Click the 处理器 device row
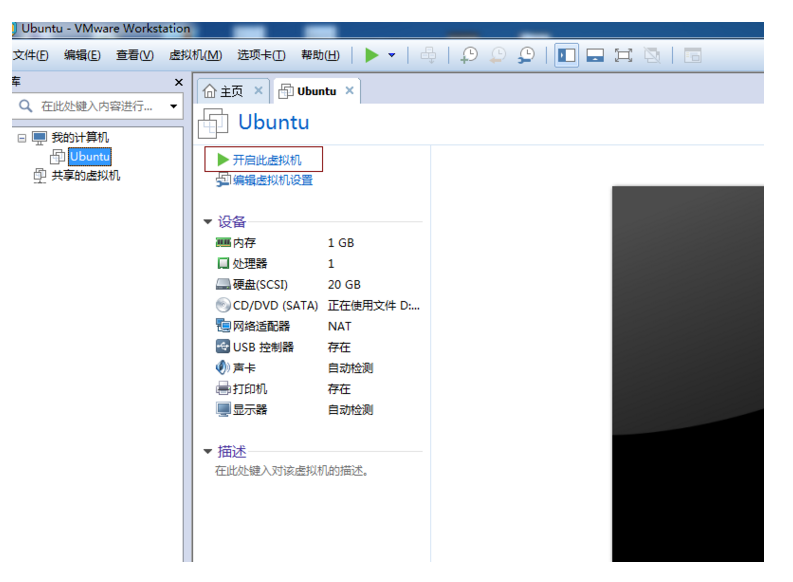The width and height of the screenshot is (793, 582). pyautogui.click(x=318, y=263)
